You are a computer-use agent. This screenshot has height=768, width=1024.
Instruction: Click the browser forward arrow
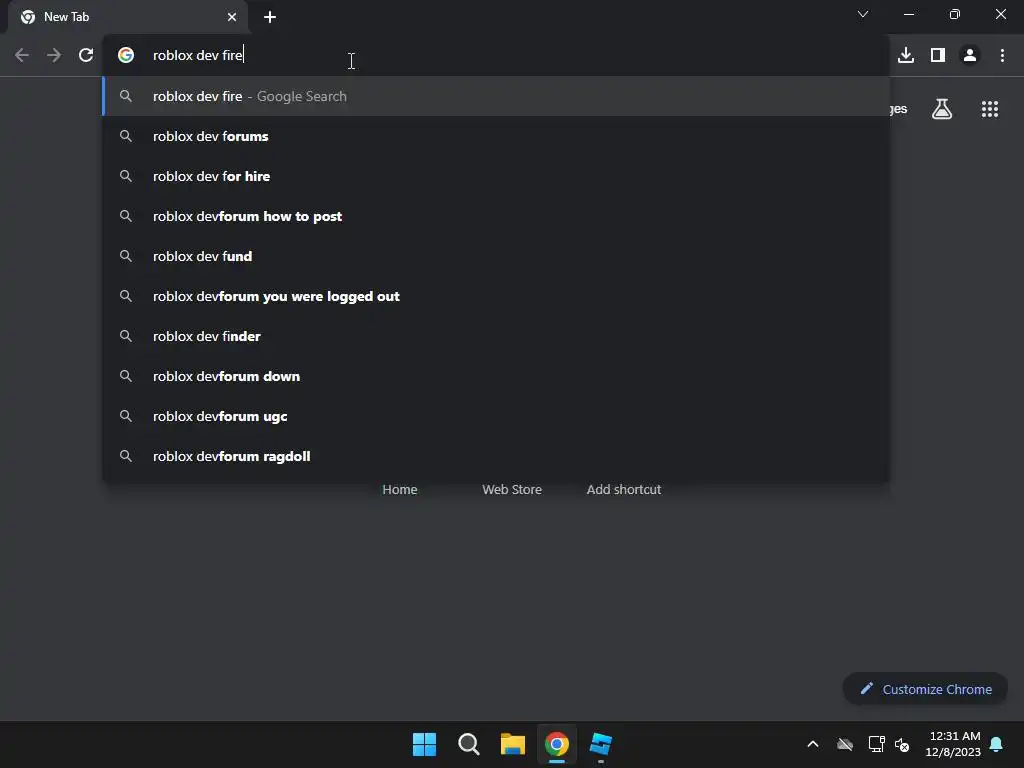tap(54, 56)
